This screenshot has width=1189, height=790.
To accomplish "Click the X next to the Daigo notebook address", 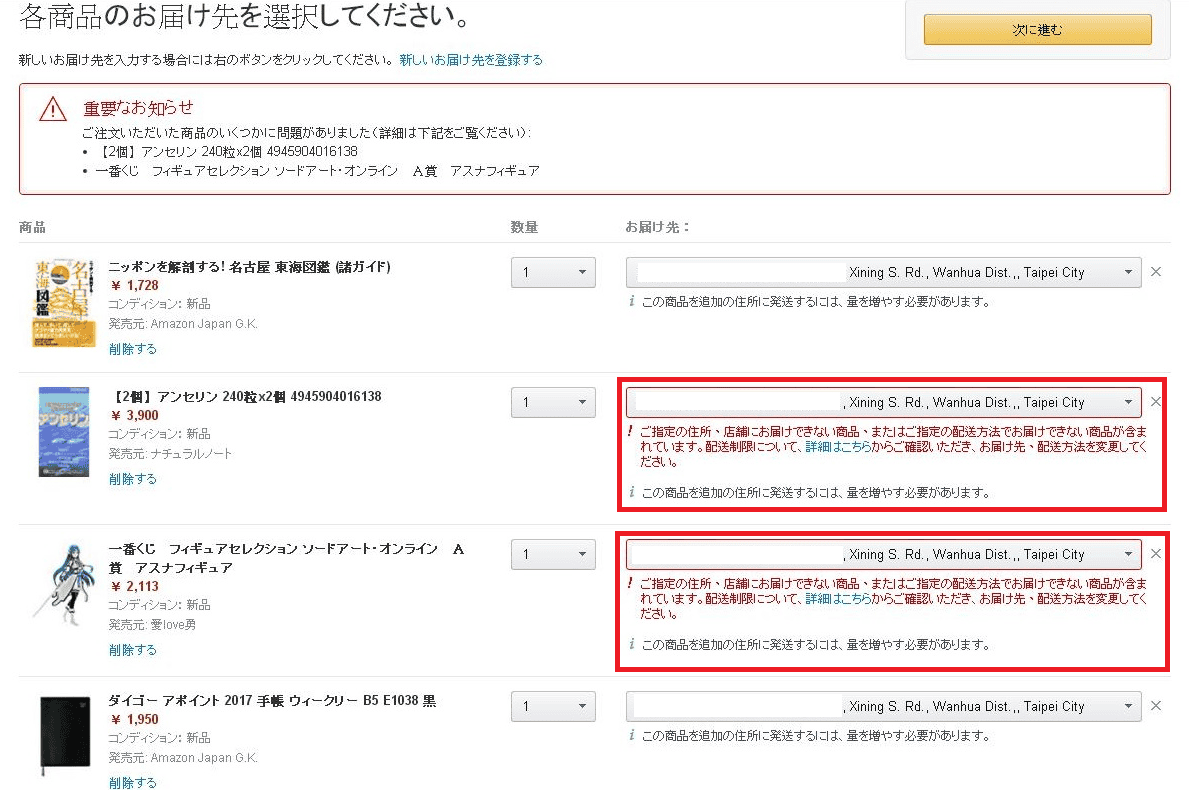I will 1157,706.
